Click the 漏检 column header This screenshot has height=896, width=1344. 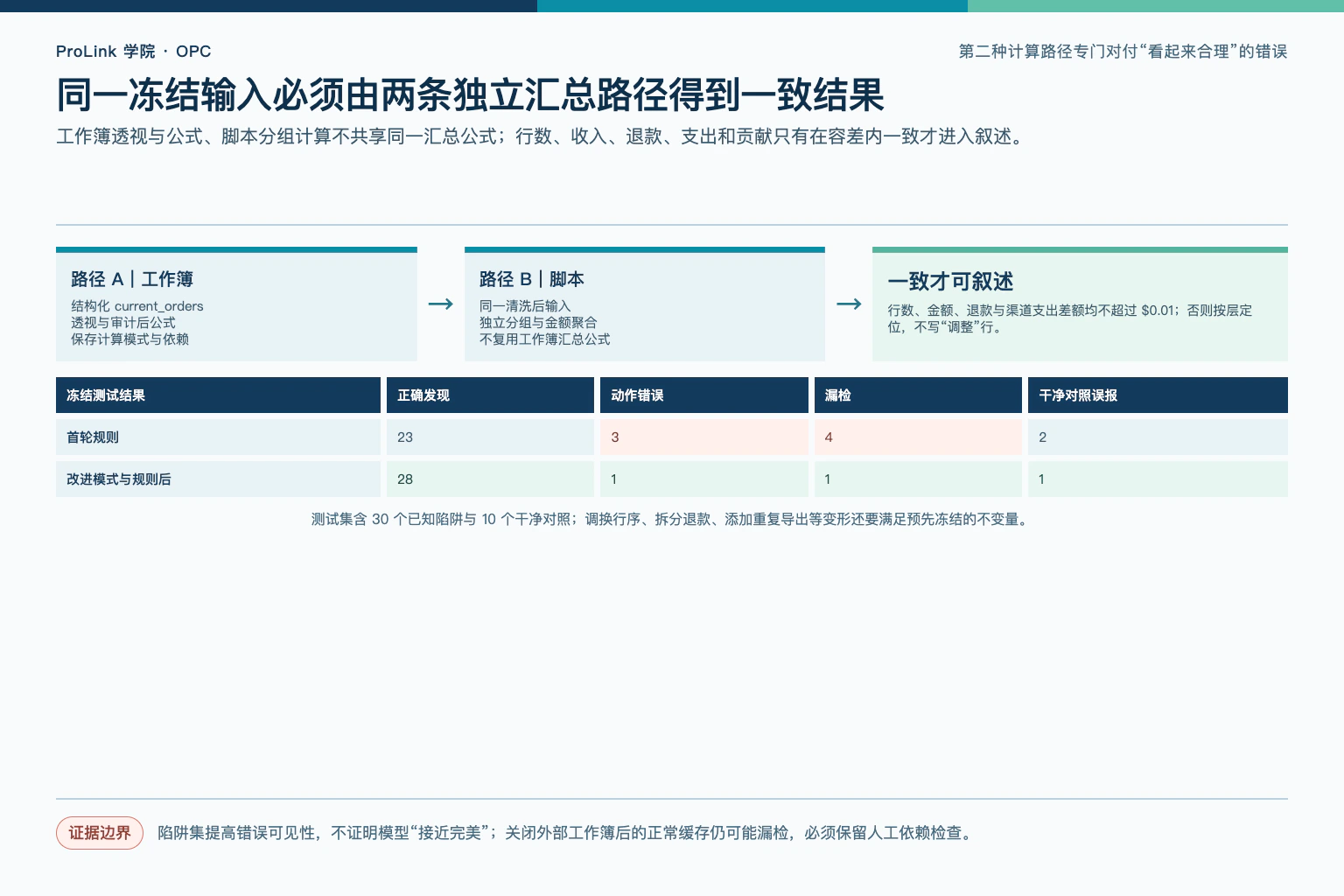(918, 395)
